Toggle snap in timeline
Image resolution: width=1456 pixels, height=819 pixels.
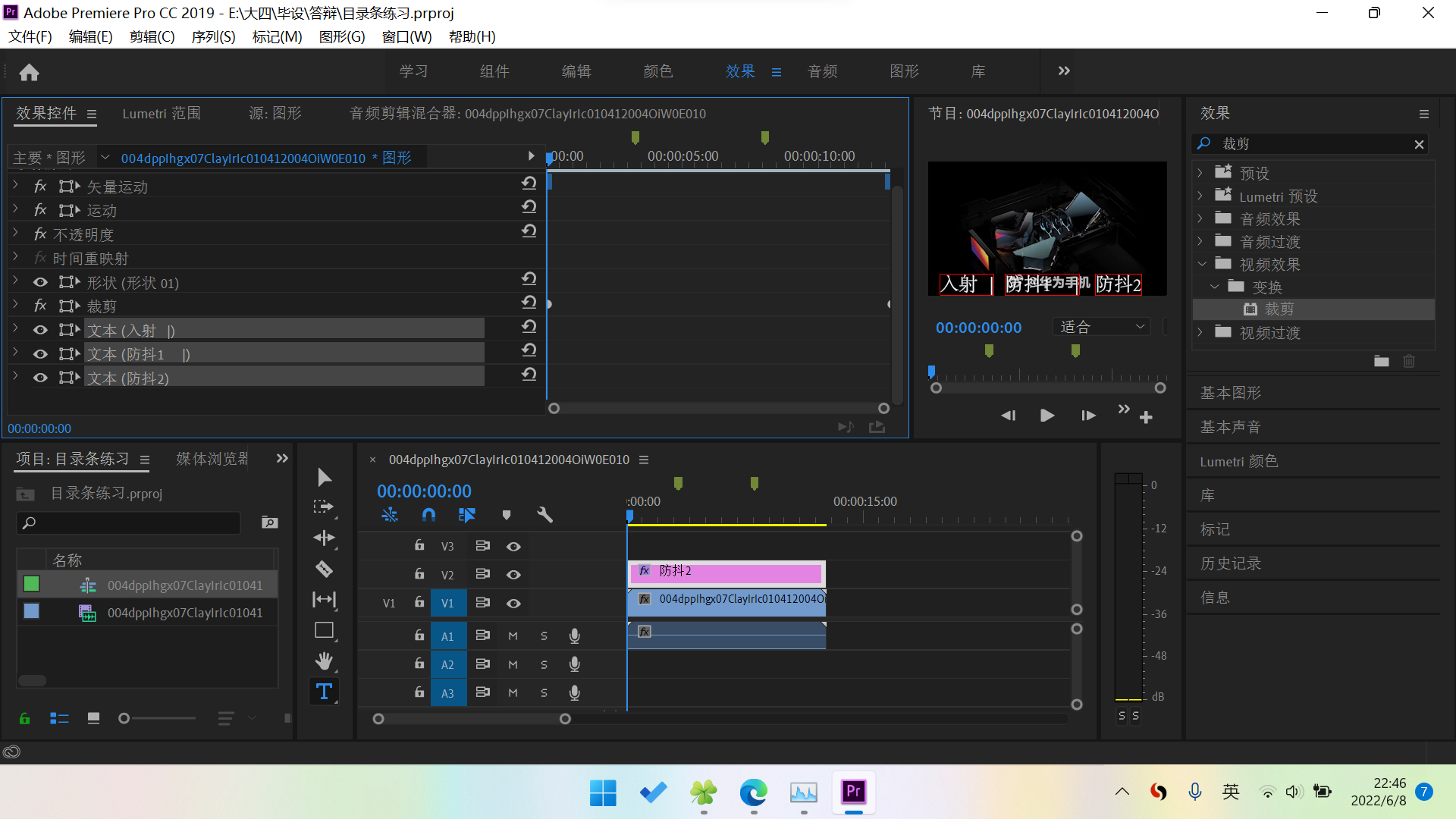pyautogui.click(x=428, y=515)
